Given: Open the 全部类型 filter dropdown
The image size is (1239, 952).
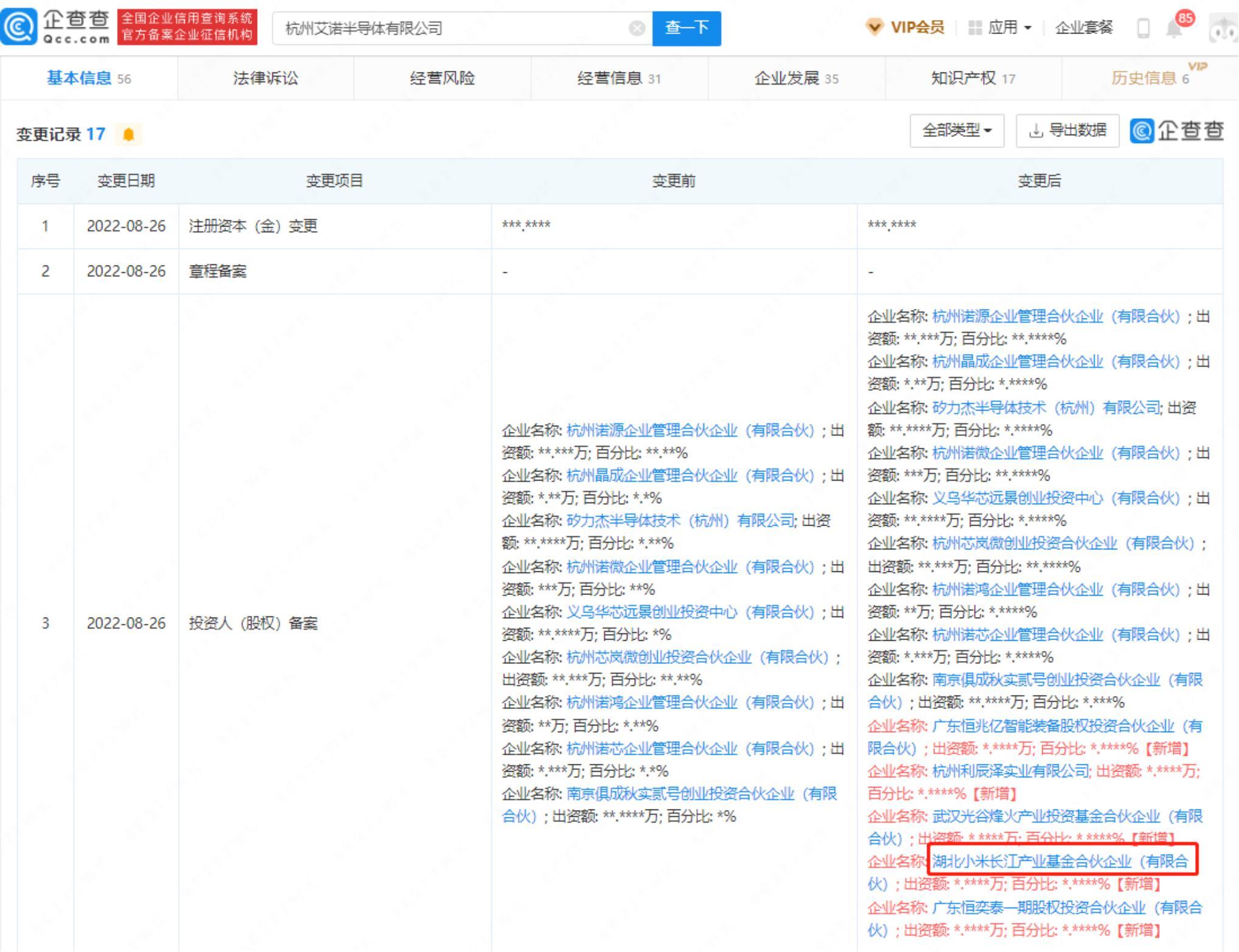Looking at the screenshot, I should pos(956,130).
